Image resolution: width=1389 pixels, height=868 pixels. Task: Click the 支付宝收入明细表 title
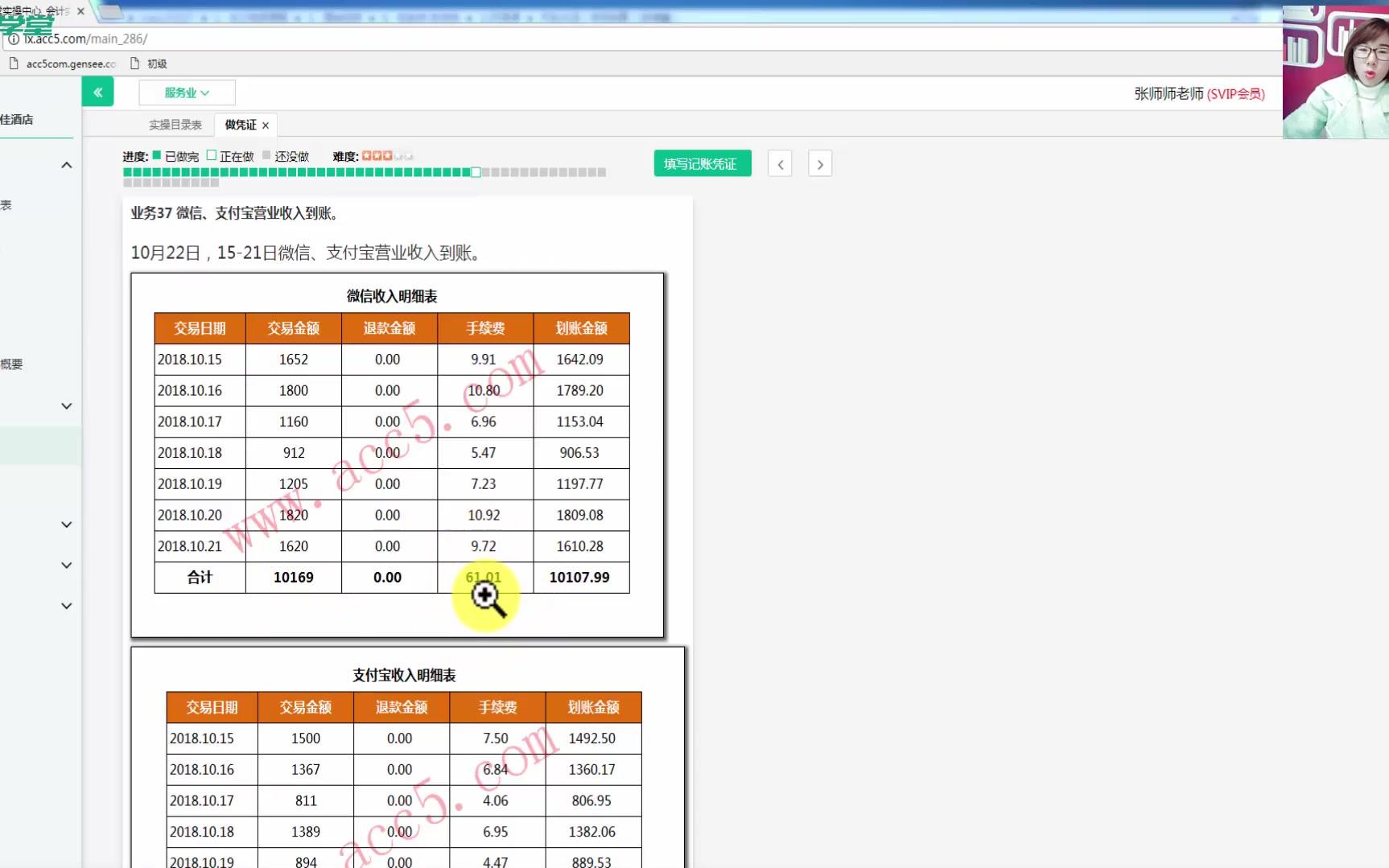[404, 675]
